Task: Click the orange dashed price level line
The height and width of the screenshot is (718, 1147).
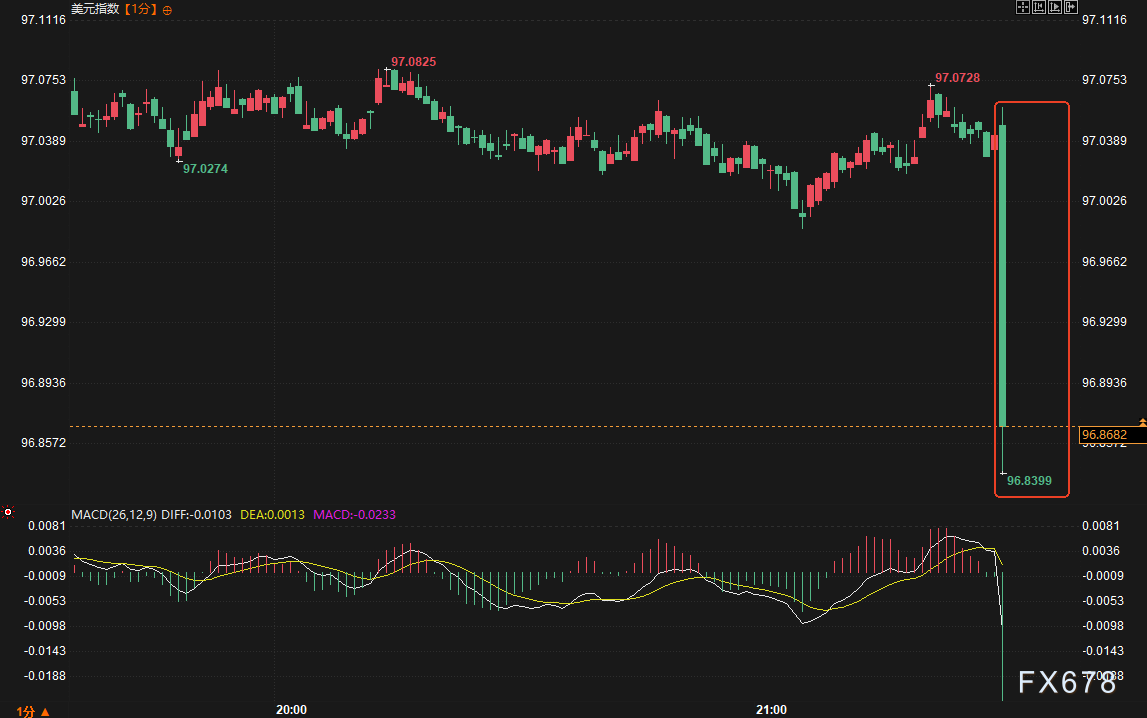Action: (500, 425)
